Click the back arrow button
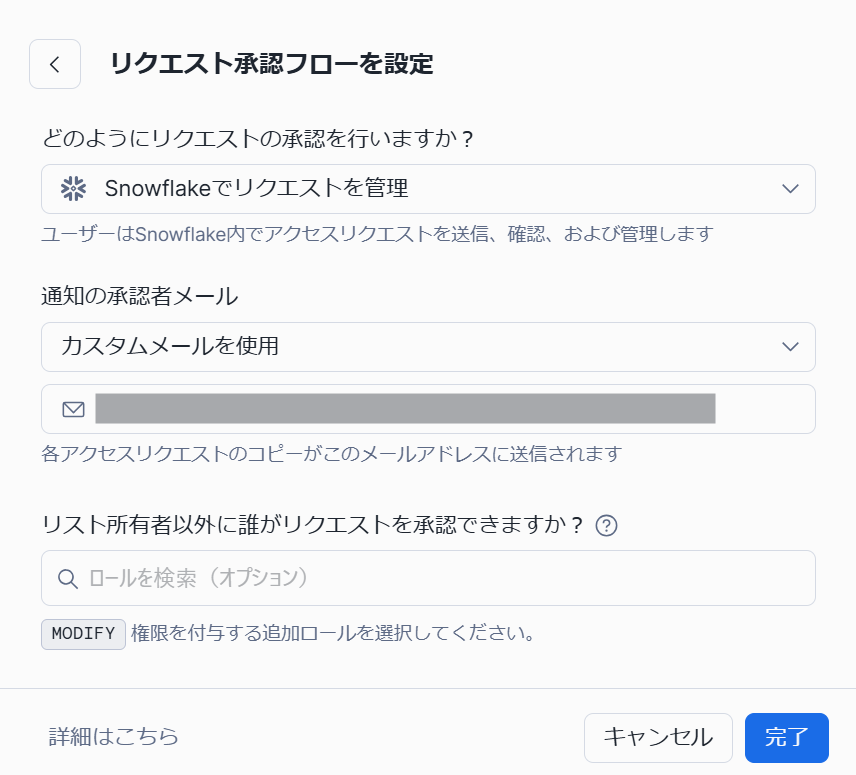Screen dimensions: 856x775 (55, 64)
